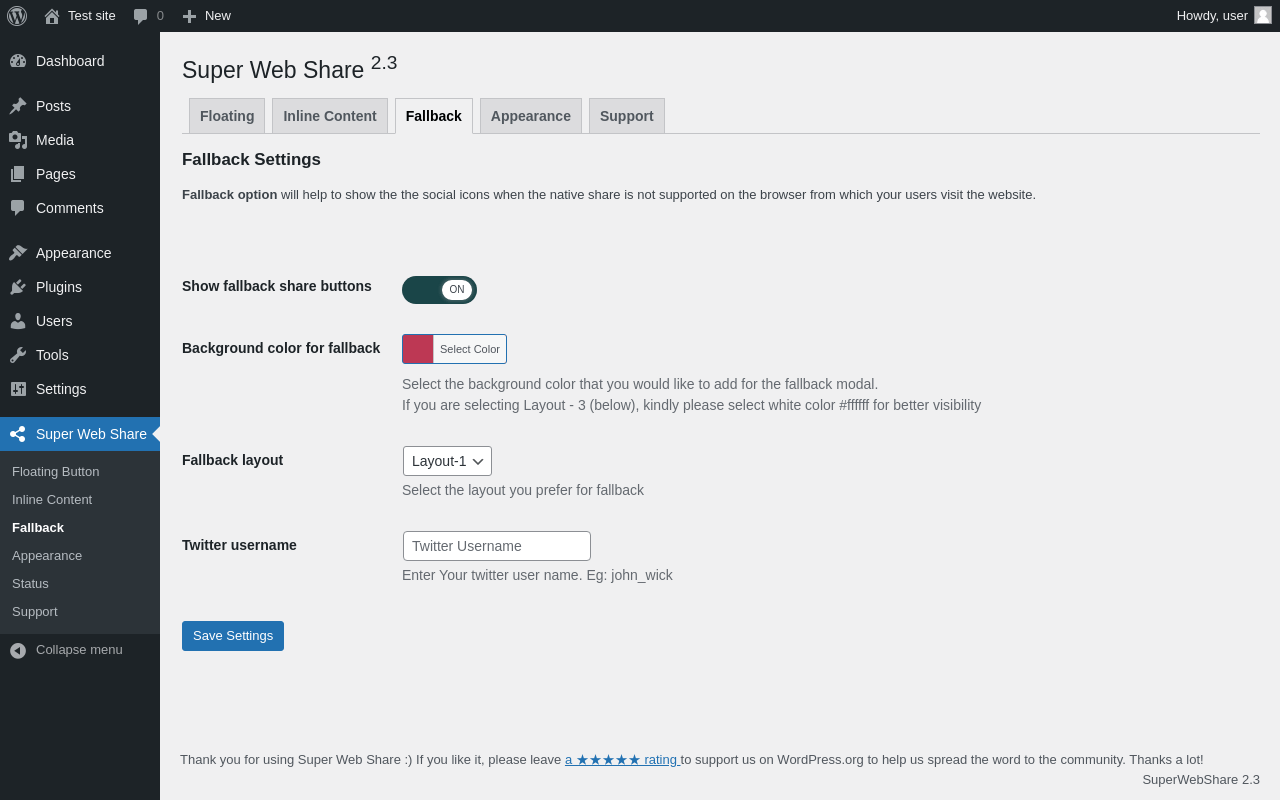
Task: Switch to the Inline Content tab
Action: [330, 116]
